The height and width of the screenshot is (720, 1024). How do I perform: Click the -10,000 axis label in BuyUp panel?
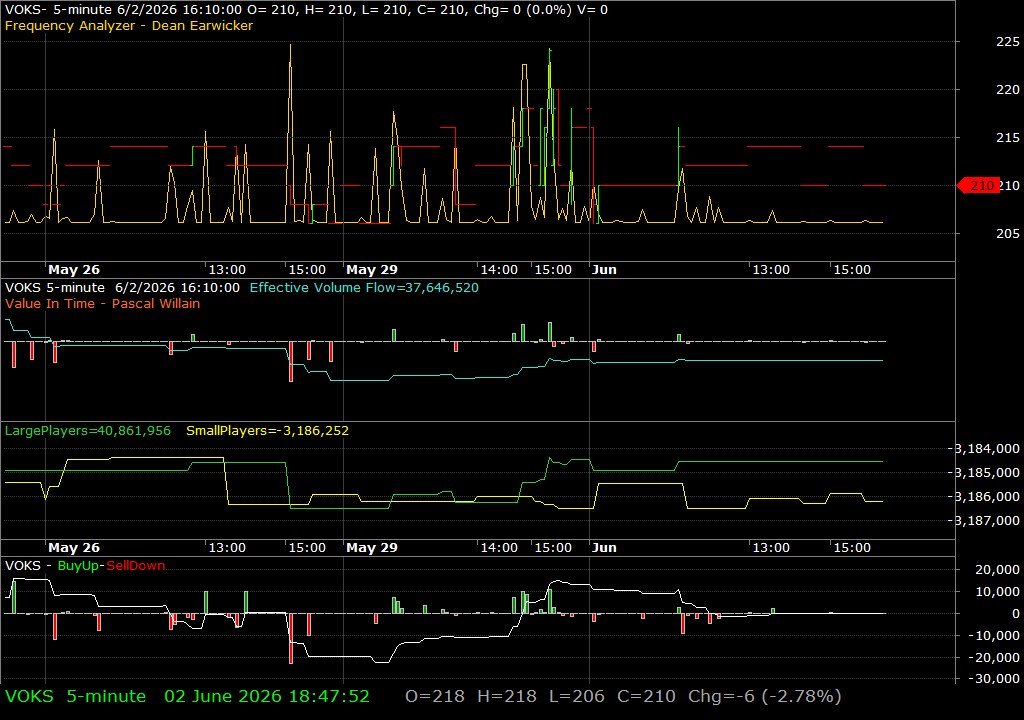995,635
